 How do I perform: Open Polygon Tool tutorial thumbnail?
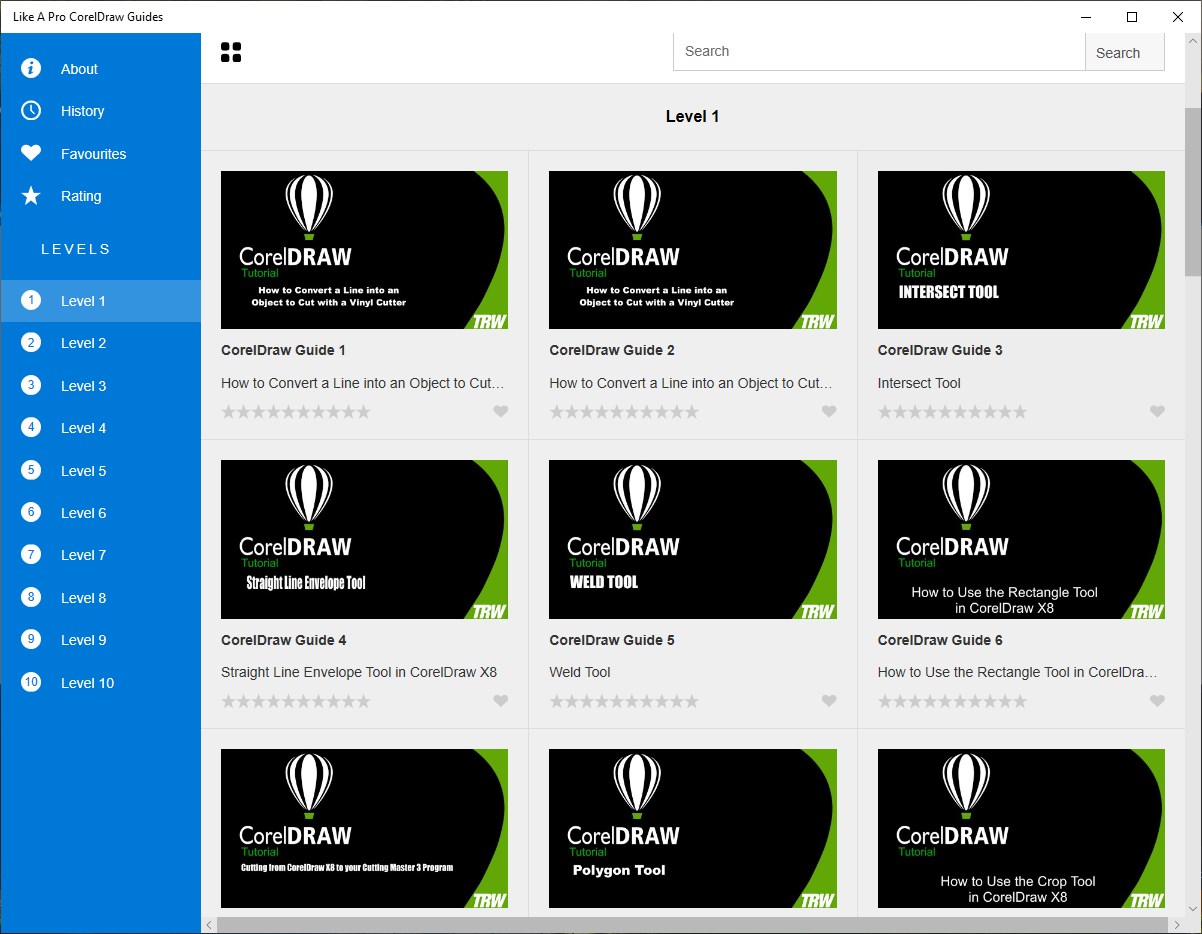click(x=693, y=828)
